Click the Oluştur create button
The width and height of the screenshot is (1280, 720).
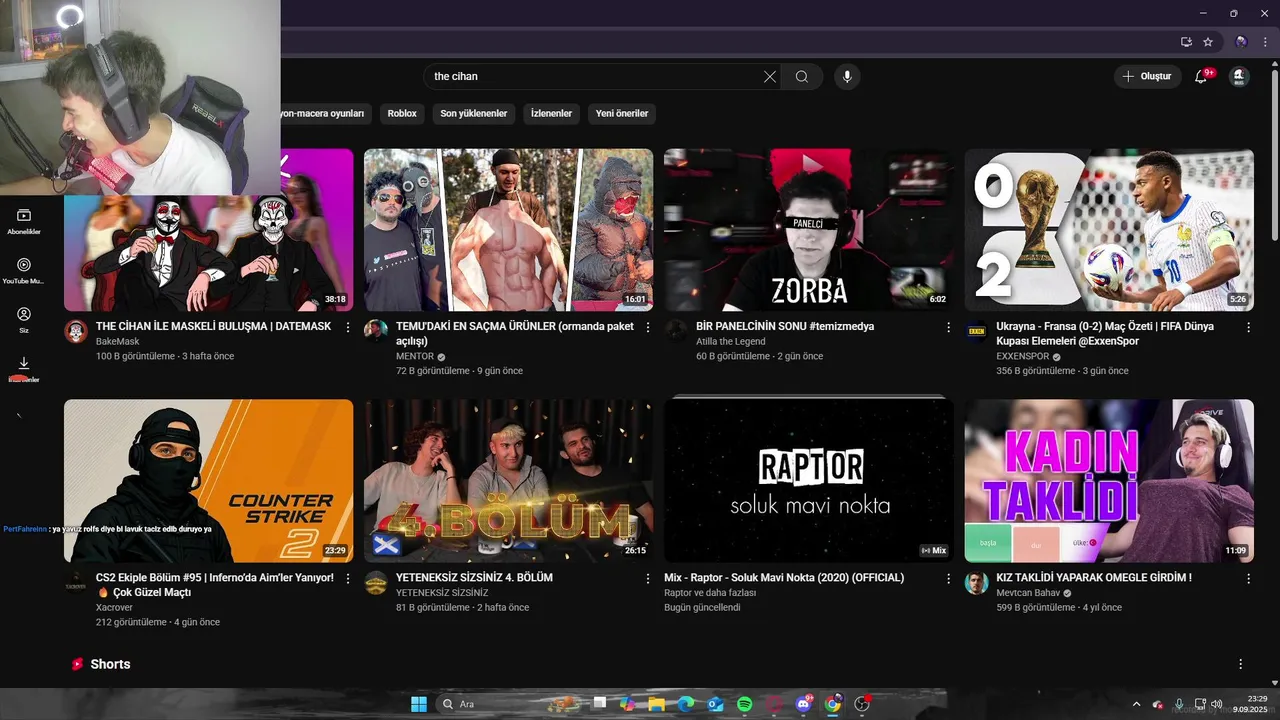1147,76
